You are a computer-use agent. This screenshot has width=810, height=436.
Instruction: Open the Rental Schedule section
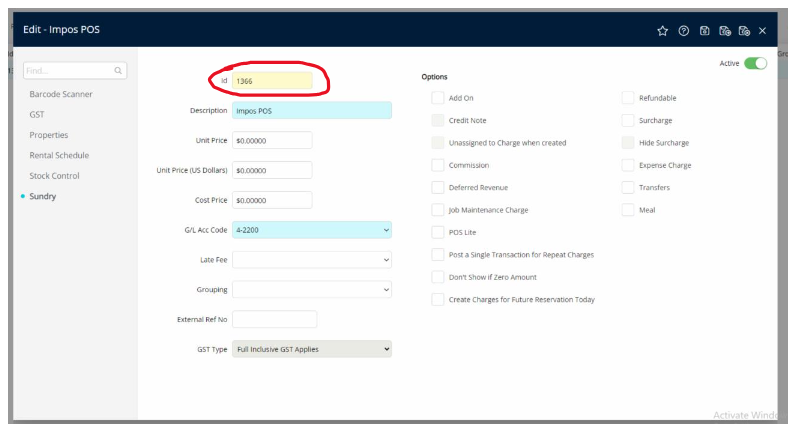[59, 155]
